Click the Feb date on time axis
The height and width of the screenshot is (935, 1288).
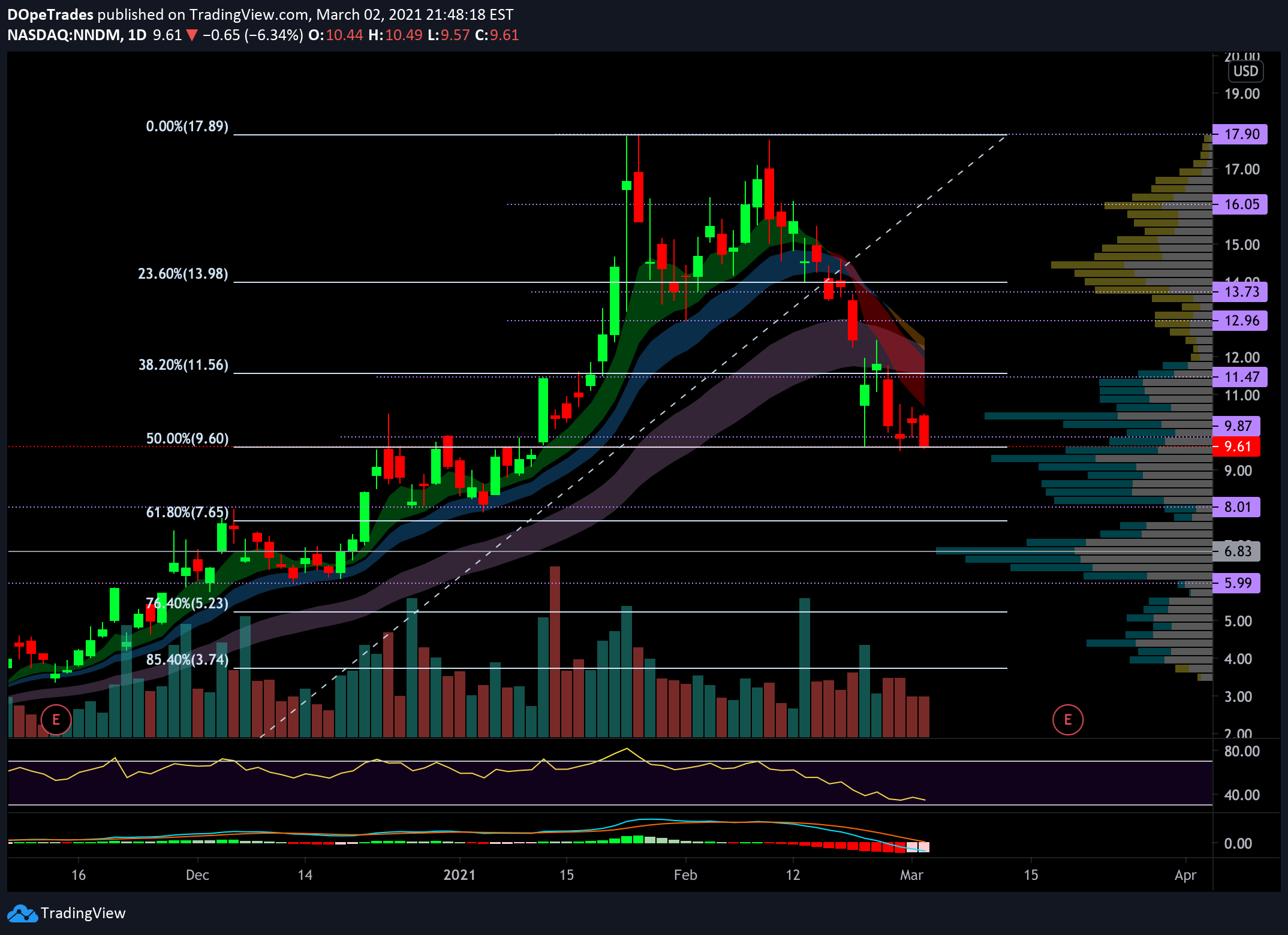point(685,875)
